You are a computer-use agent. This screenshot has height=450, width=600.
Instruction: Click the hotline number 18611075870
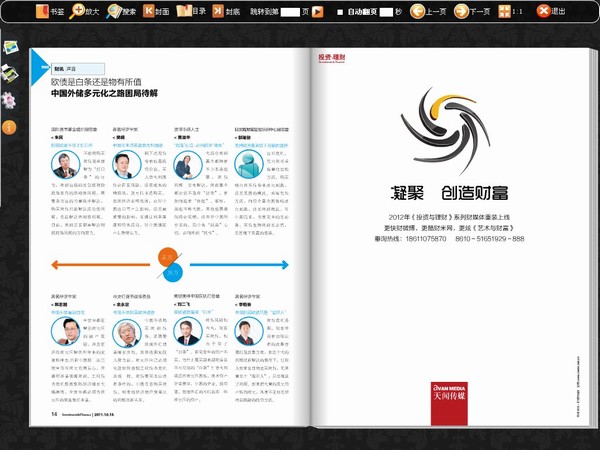pyautogui.click(x=426, y=239)
